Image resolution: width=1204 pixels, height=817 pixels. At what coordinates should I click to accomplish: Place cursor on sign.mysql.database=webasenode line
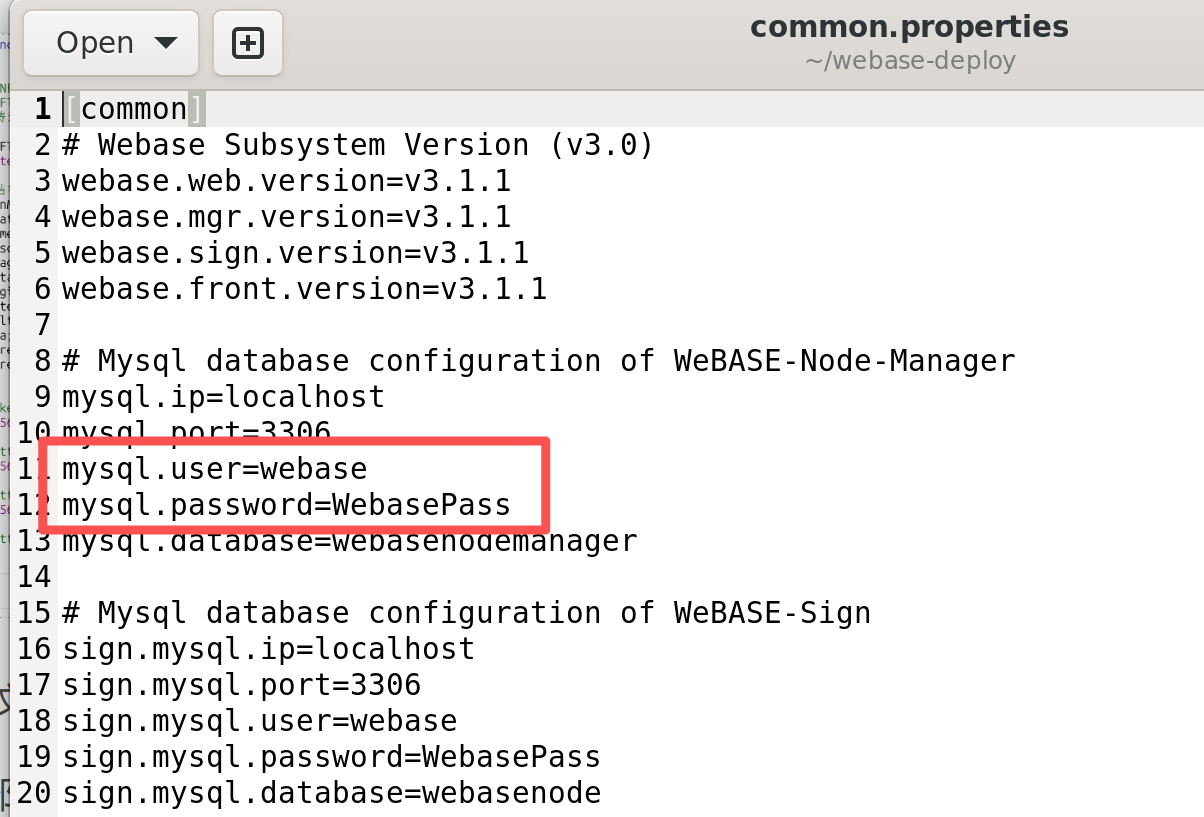pyautogui.click(x=331, y=792)
